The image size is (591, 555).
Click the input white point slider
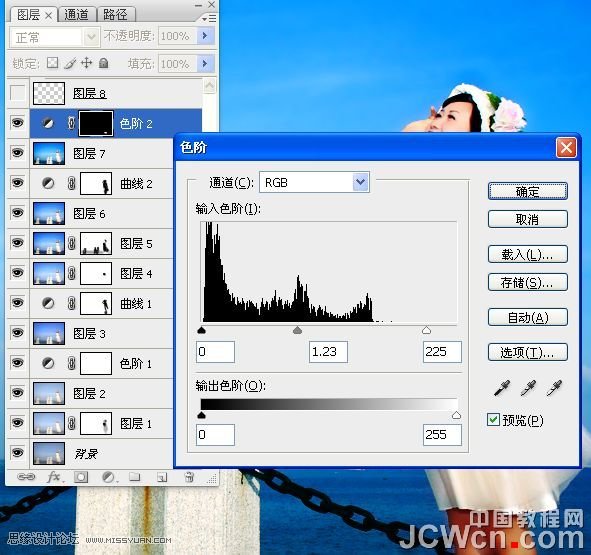pos(426,331)
